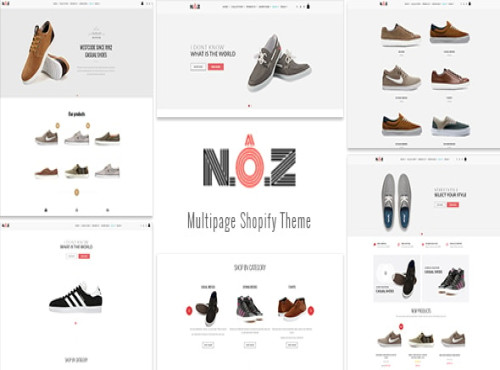The width and height of the screenshot is (500, 370).
Task: Click the red sale badge on new product
Action: pyautogui.click(x=401, y=326)
